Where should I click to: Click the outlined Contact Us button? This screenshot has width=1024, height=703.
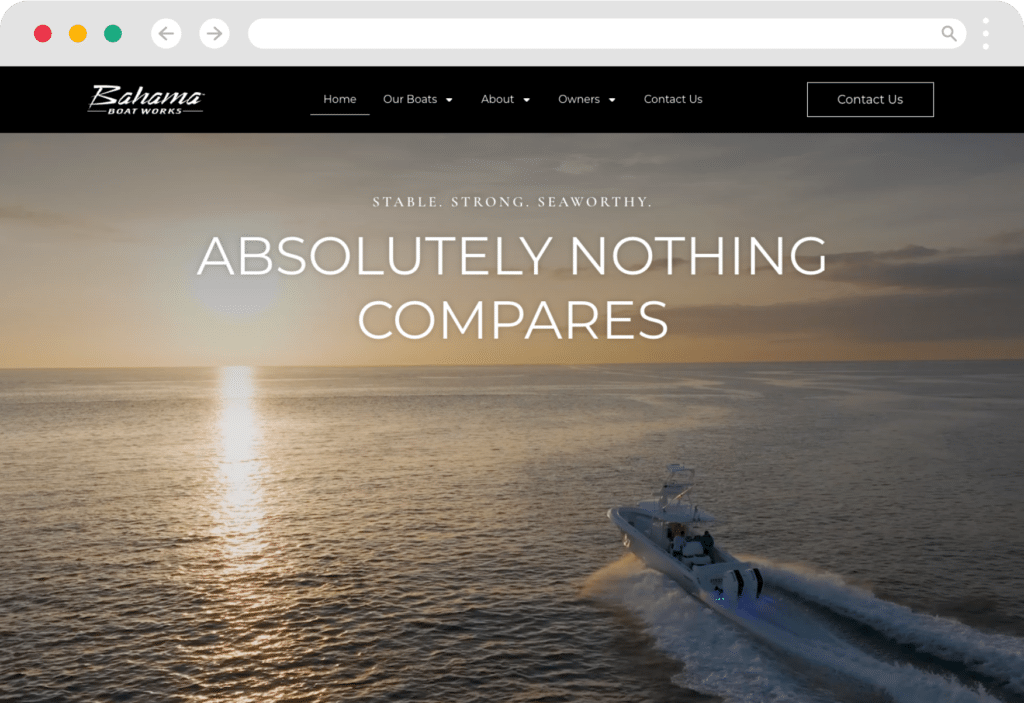point(870,99)
